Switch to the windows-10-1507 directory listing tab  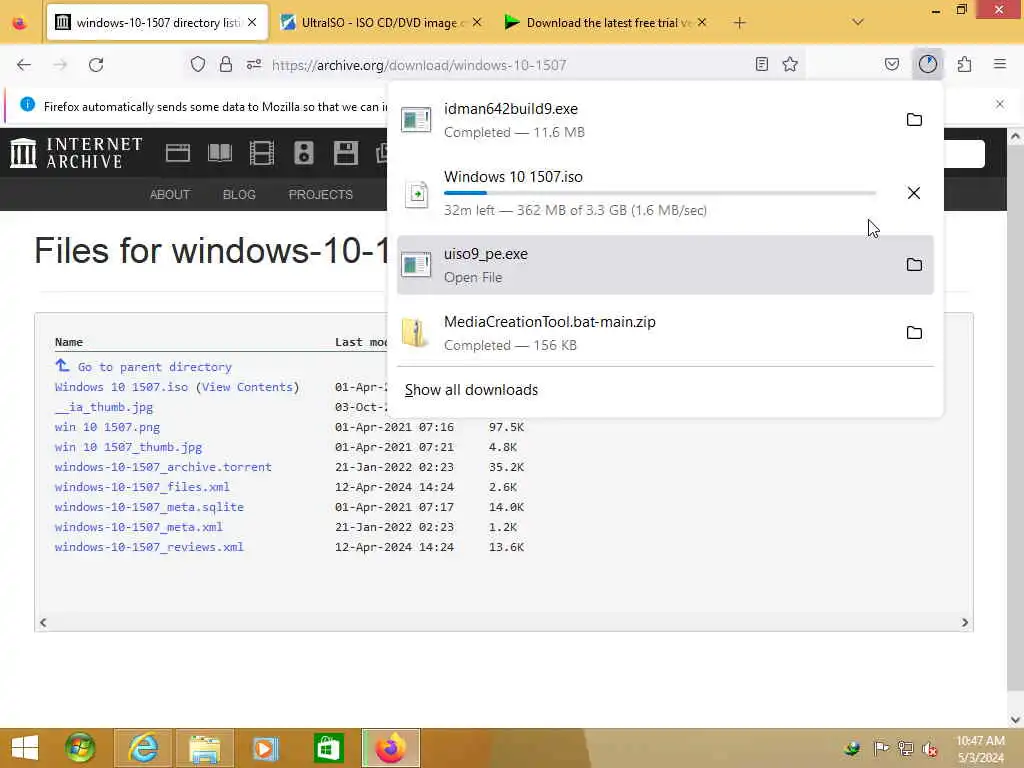tap(157, 23)
